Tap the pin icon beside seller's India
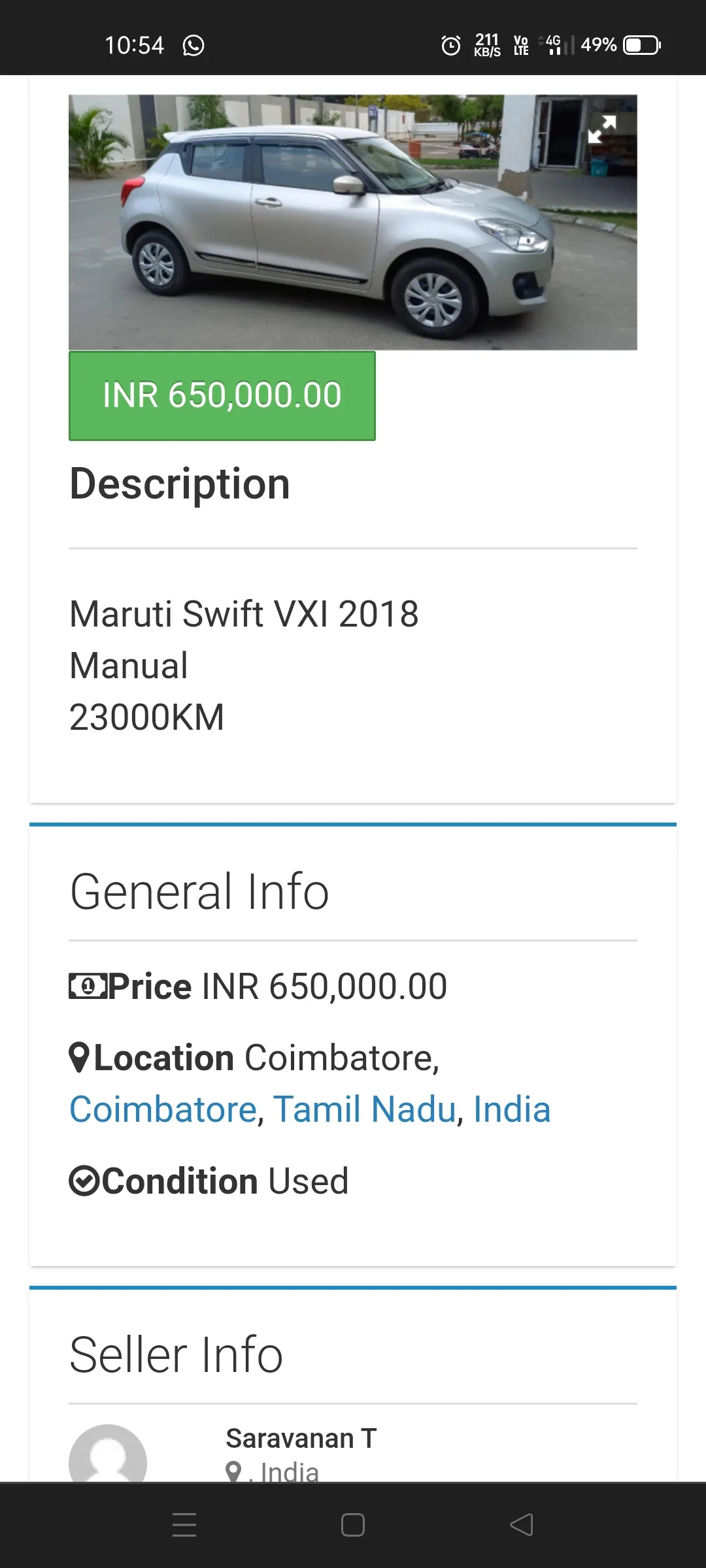The height and width of the screenshot is (1568, 706). pos(233,1472)
